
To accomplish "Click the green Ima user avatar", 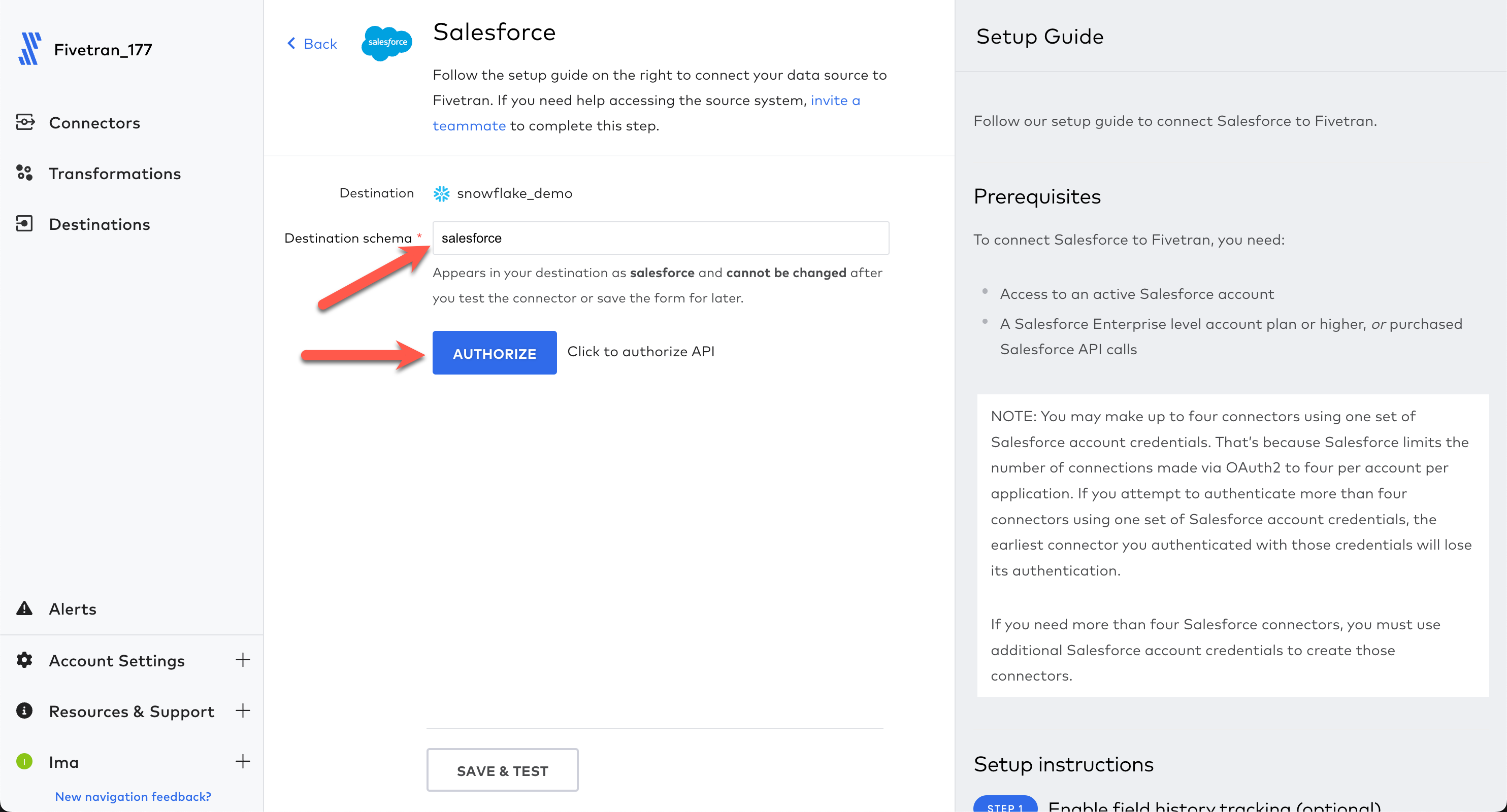I will point(24,762).
